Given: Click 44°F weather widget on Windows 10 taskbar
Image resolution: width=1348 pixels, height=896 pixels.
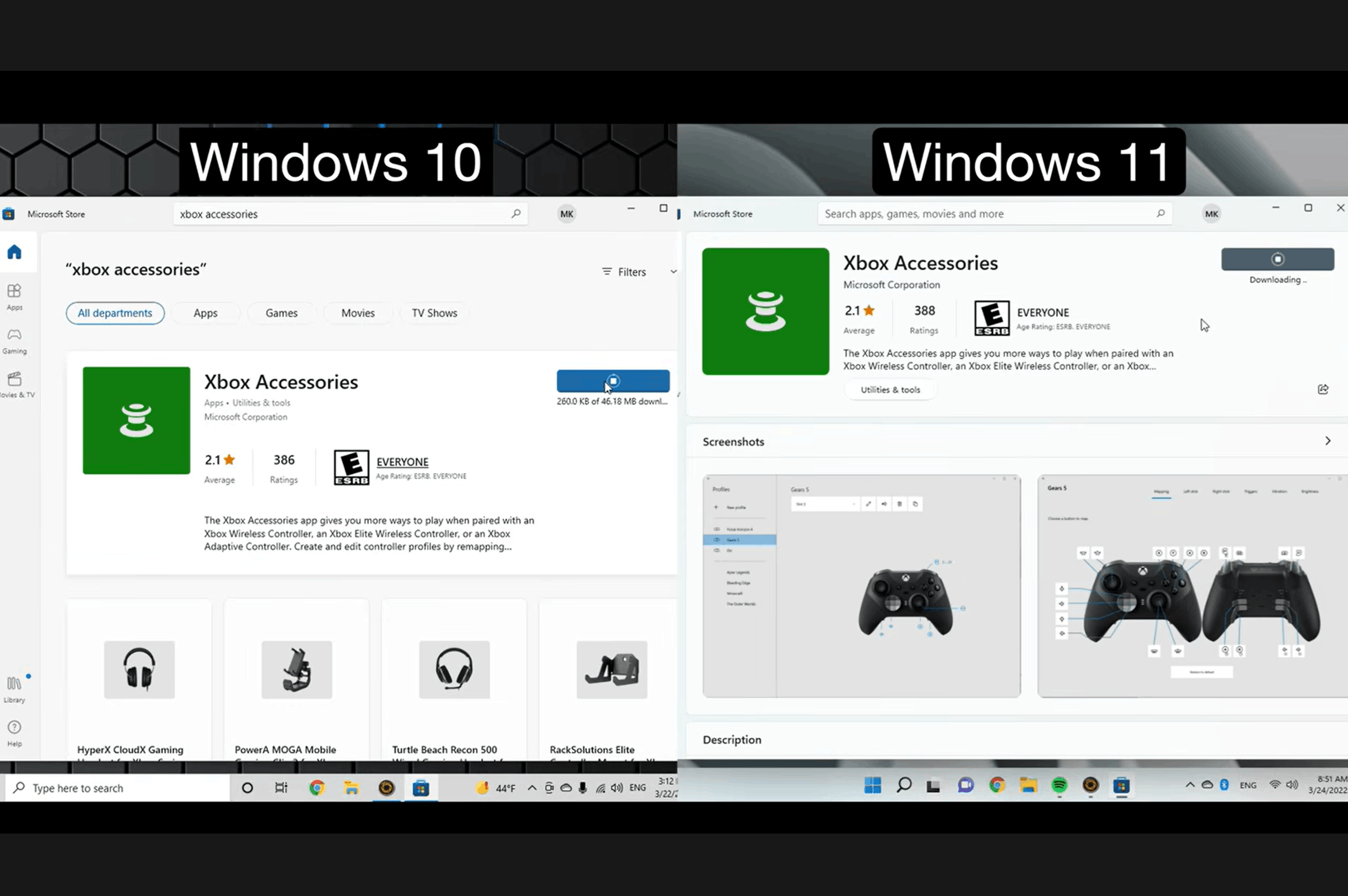Looking at the screenshot, I should pyautogui.click(x=496, y=788).
